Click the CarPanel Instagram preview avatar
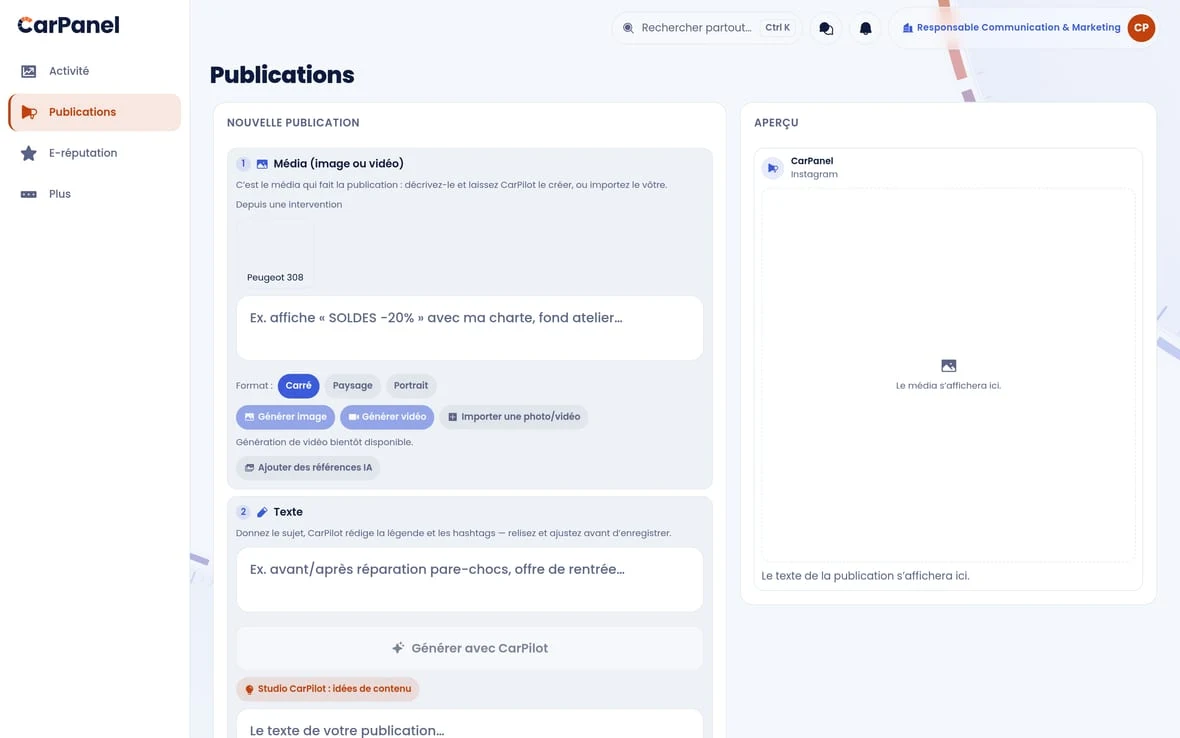Image resolution: width=1180 pixels, height=738 pixels. (773, 168)
